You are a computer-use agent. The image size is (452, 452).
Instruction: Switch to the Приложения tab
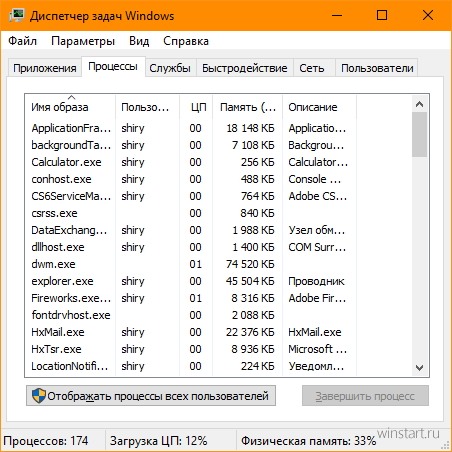[x=45, y=68]
